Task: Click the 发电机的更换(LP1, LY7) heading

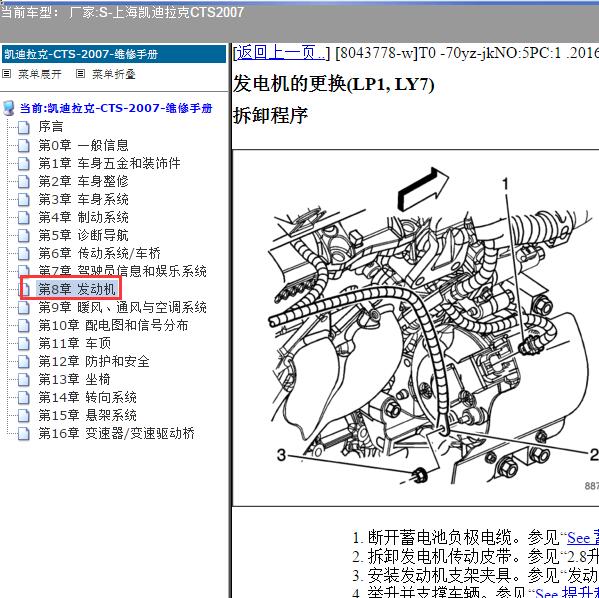Action: (333, 83)
